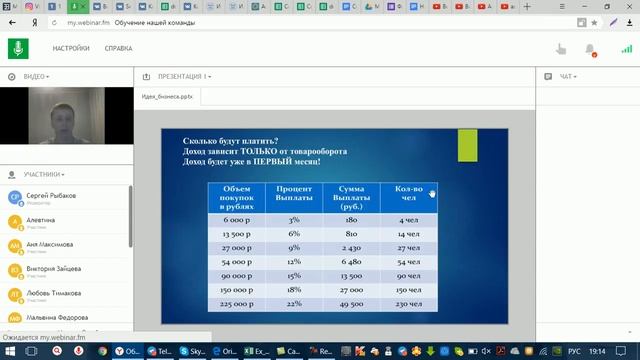Open the СПРАВКА menu
This screenshot has width=640, height=360.
pos(118,48)
